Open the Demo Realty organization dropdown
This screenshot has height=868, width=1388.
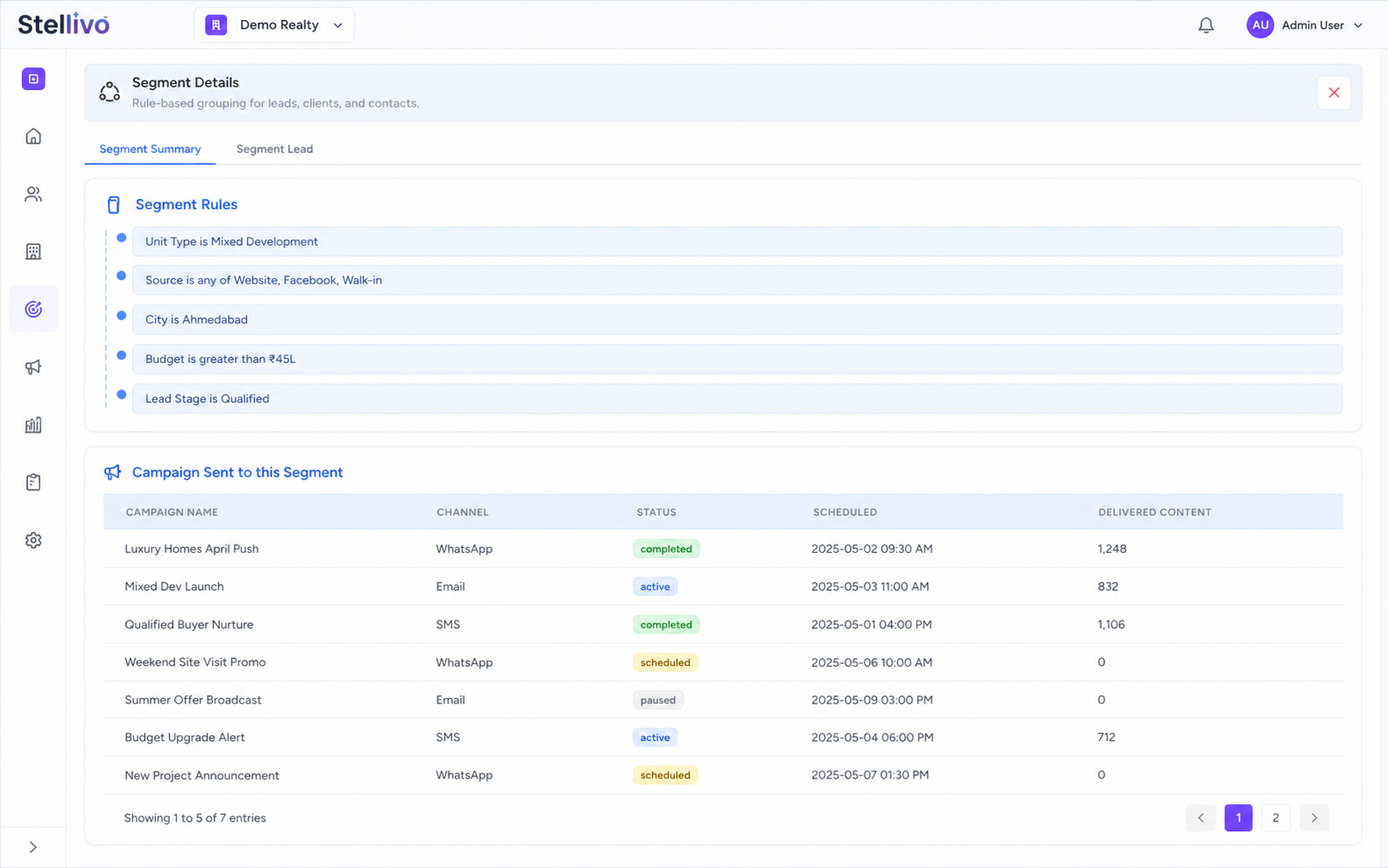coord(274,24)
